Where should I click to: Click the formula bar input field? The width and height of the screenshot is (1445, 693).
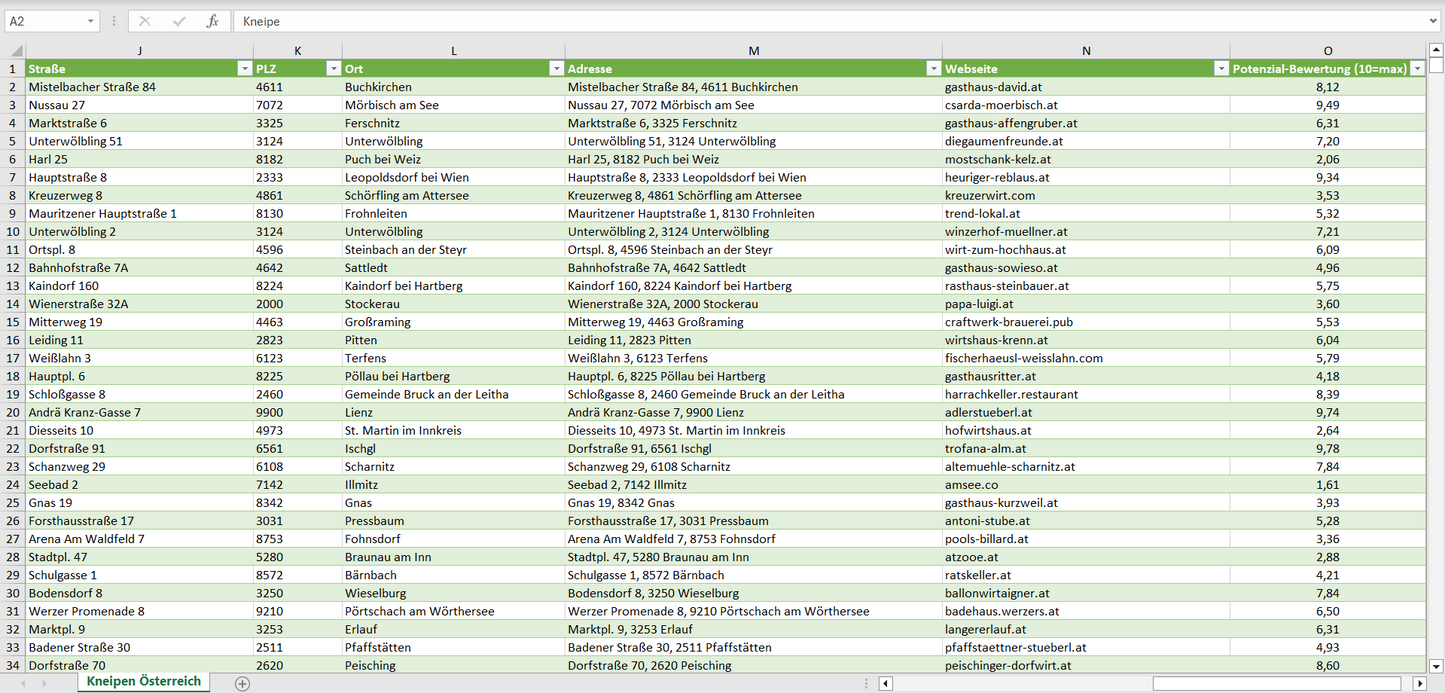830,21
